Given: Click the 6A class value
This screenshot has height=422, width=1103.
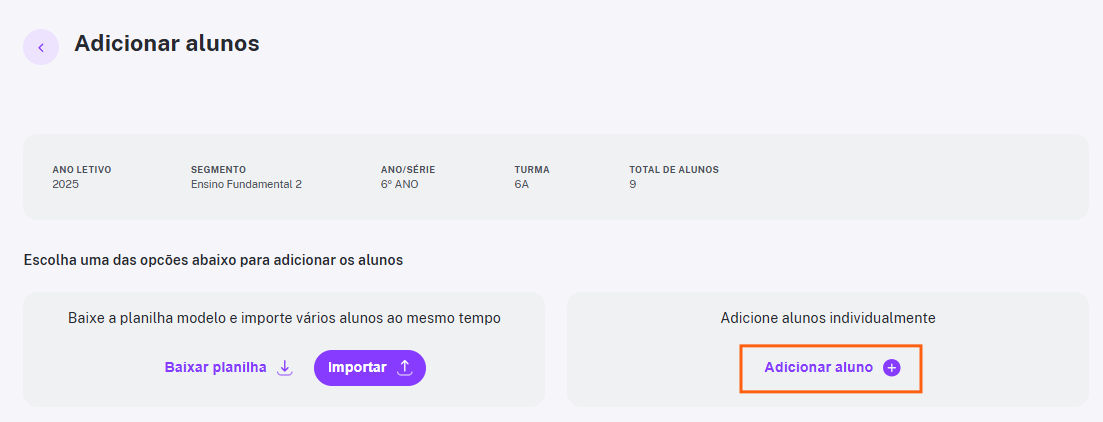Looking at the screenshot, I should [521, 185].
